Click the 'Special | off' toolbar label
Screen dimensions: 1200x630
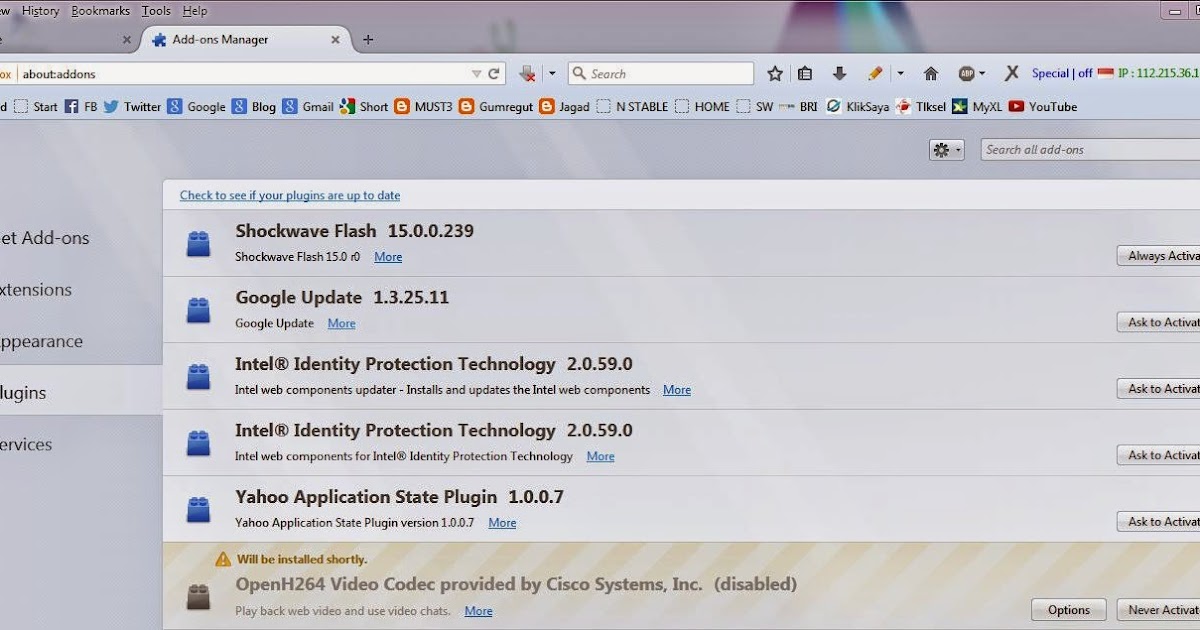(1062, 74)
